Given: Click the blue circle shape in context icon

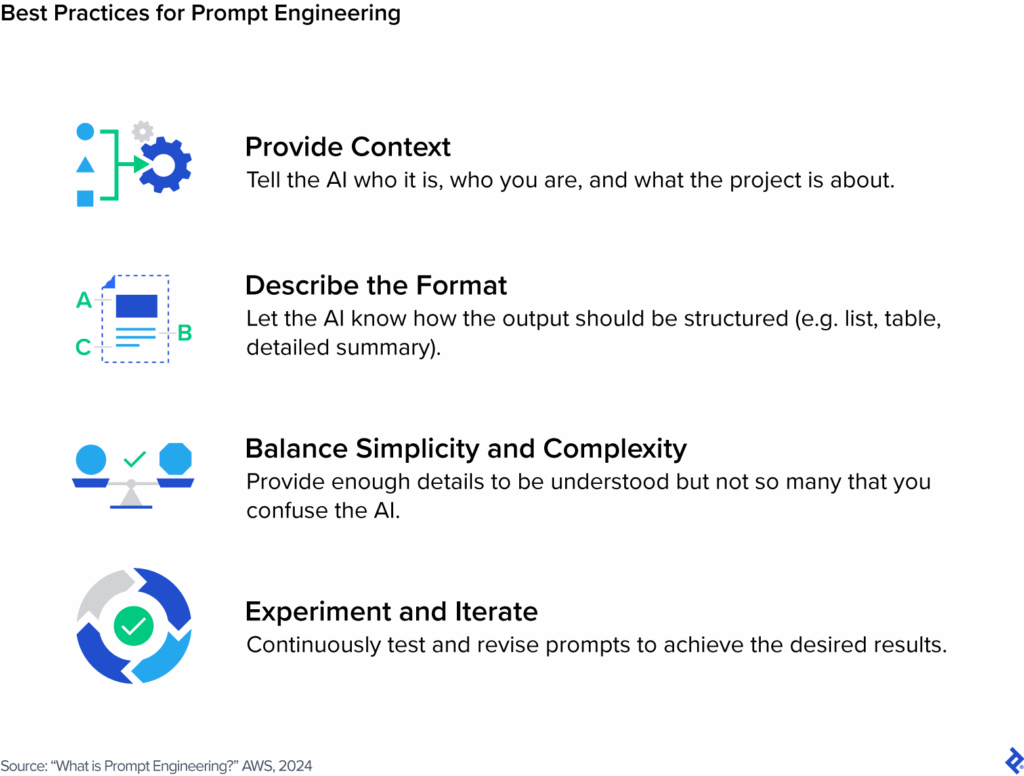Looking at the screenshot, I should point(86,131).
